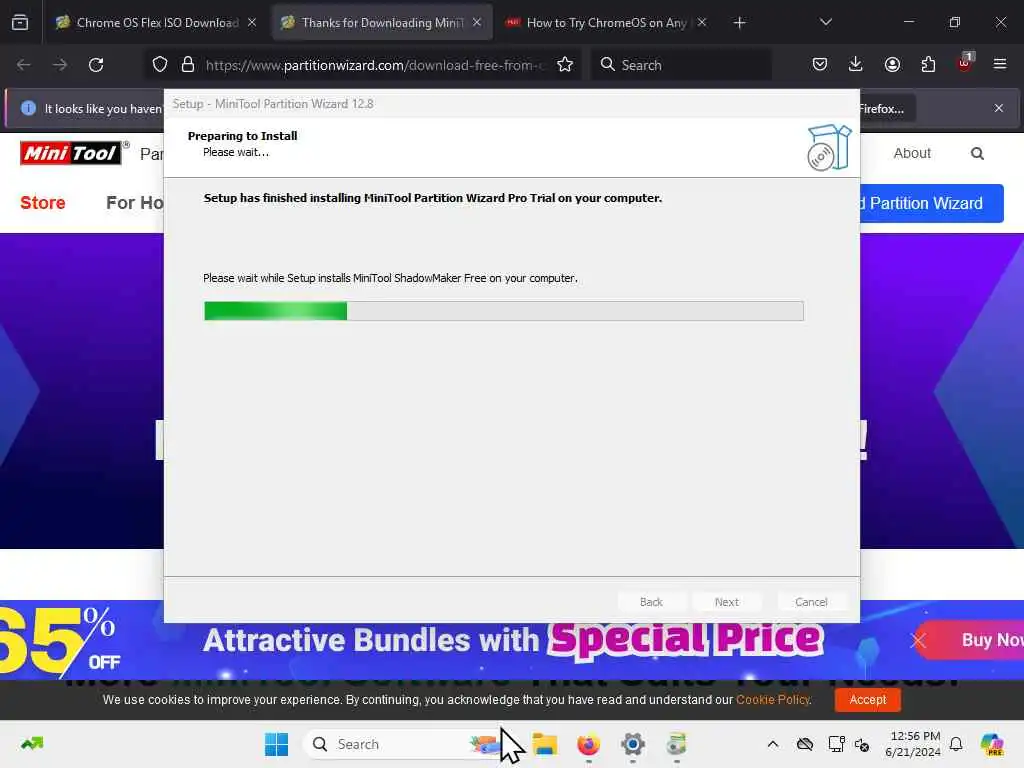Image resolution: width=1024 pixels, height=768 pixels.
Task: Open the clock showing 12:56 PM
Action: [914, 744]
